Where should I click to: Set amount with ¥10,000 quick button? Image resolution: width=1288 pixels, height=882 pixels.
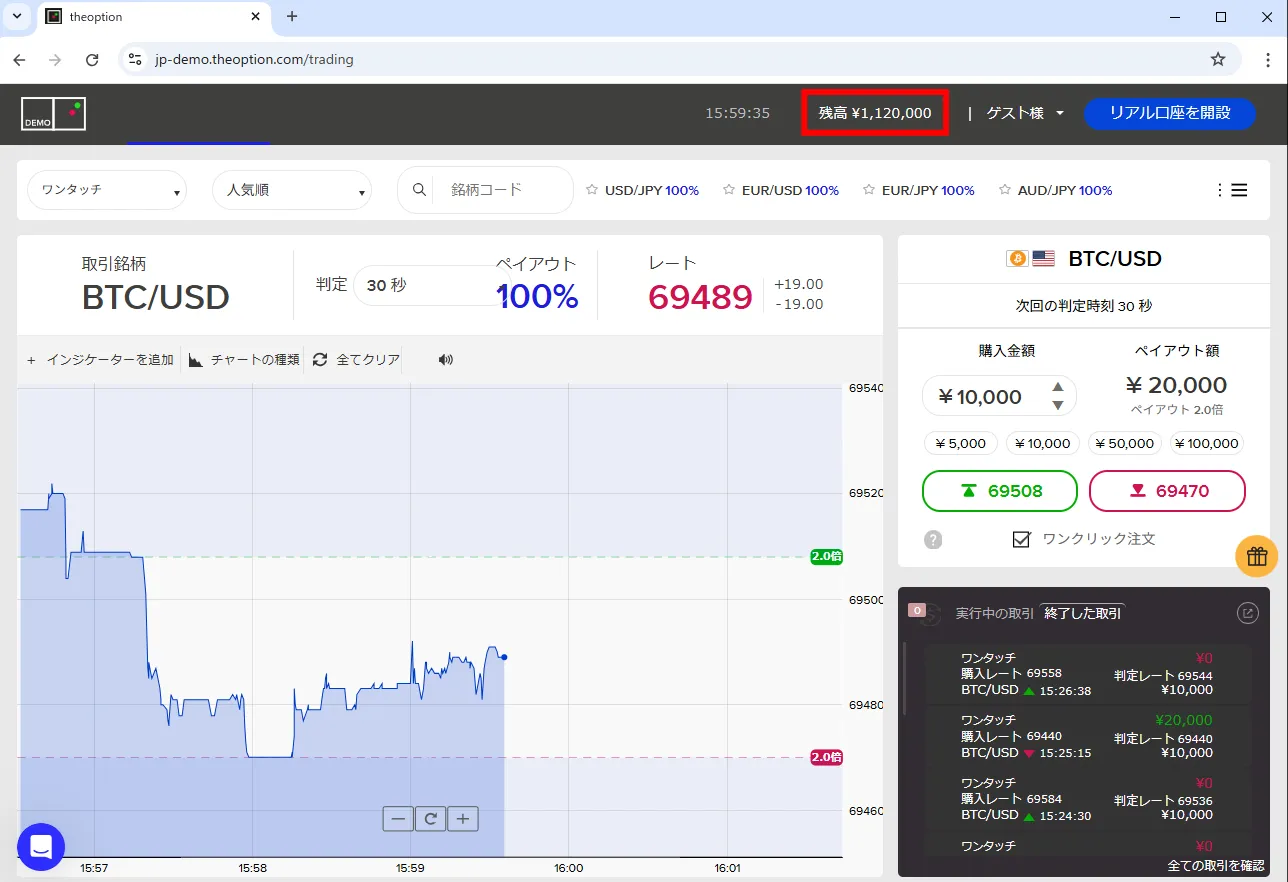click(x=1043, y=443)
